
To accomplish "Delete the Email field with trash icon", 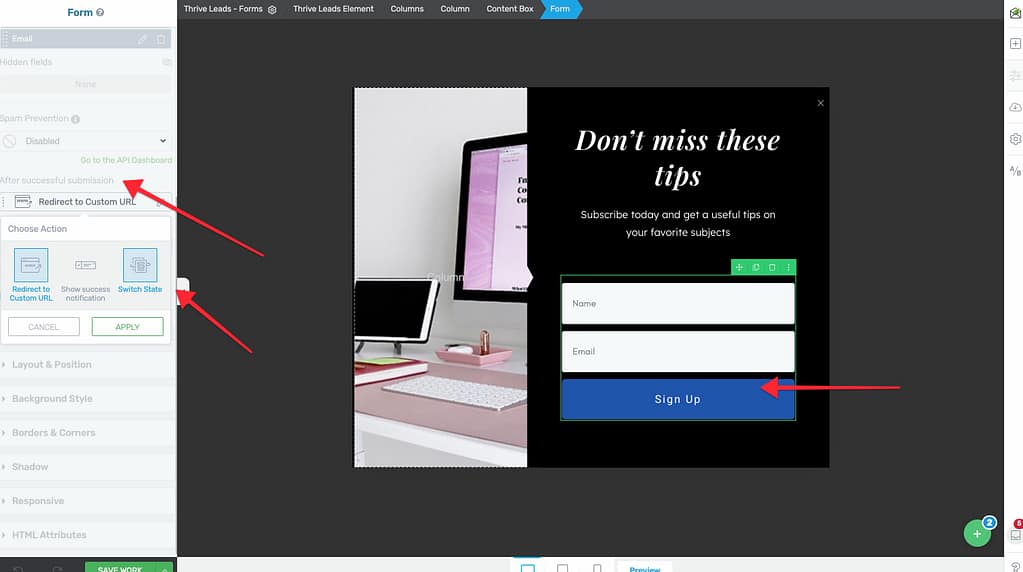I will [161, 39].
